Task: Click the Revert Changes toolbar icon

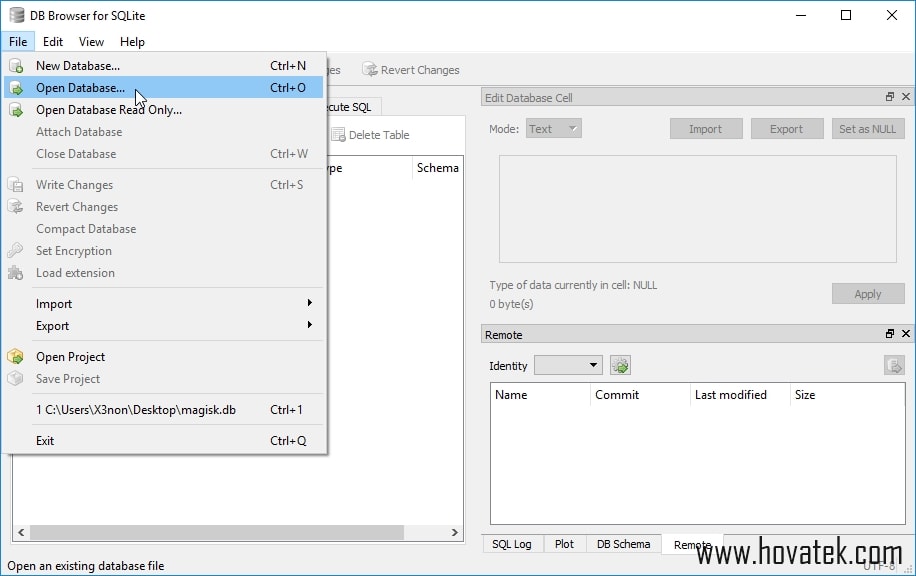Action: (370, 70)
